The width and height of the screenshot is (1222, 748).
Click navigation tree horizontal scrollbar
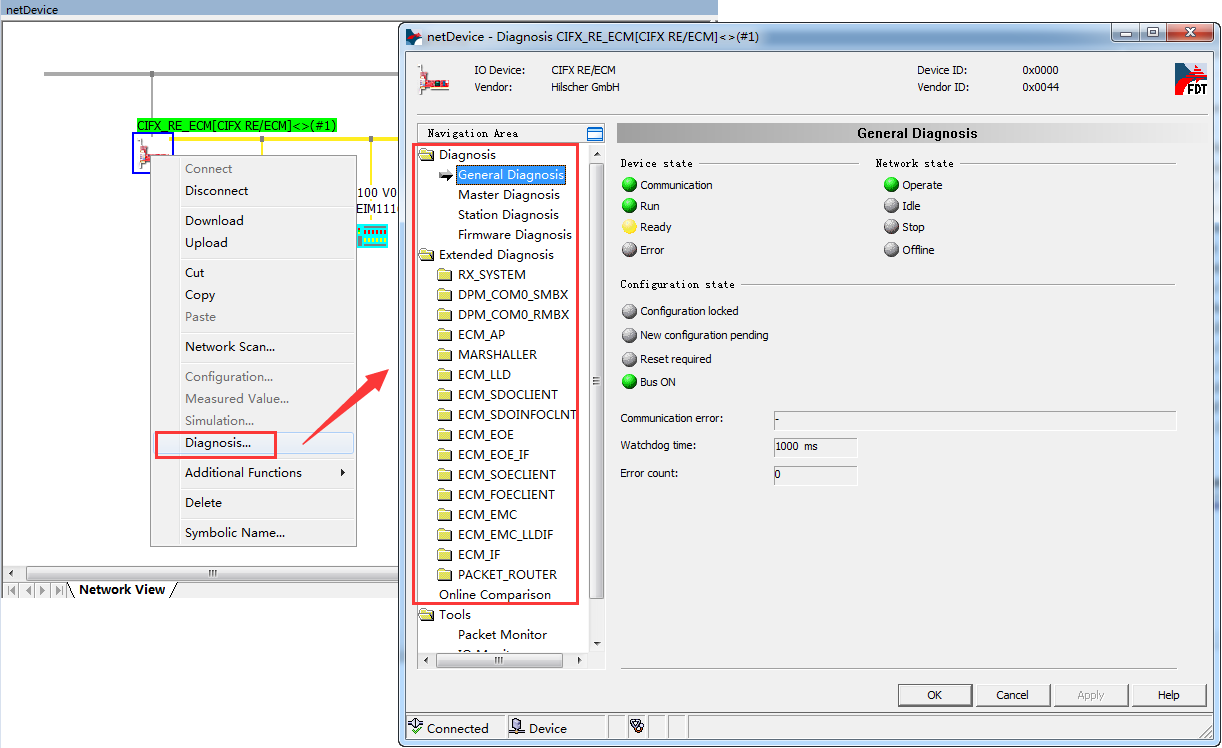500,660
